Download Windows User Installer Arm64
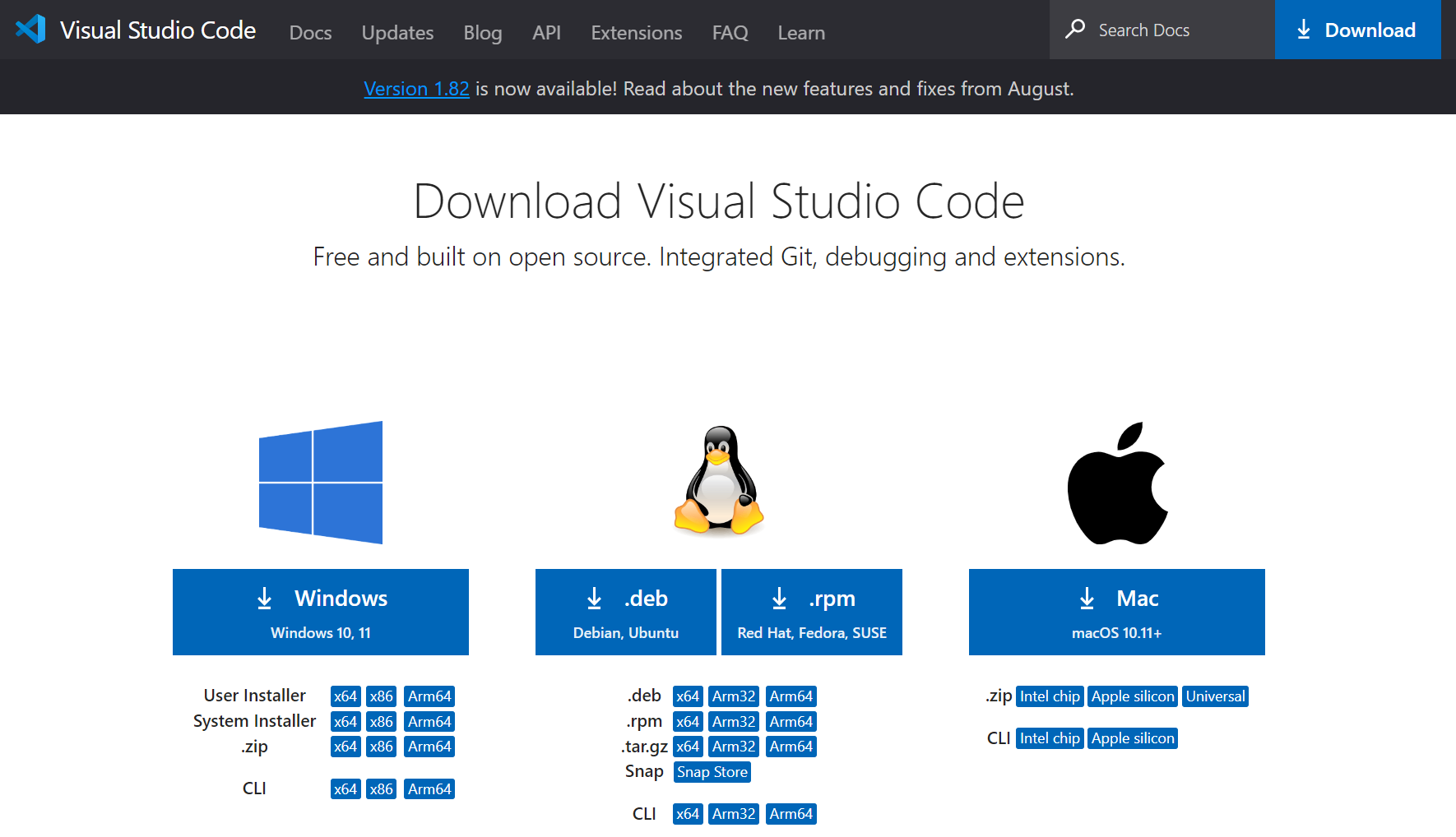1456x837 pixels. click(429, 696)
